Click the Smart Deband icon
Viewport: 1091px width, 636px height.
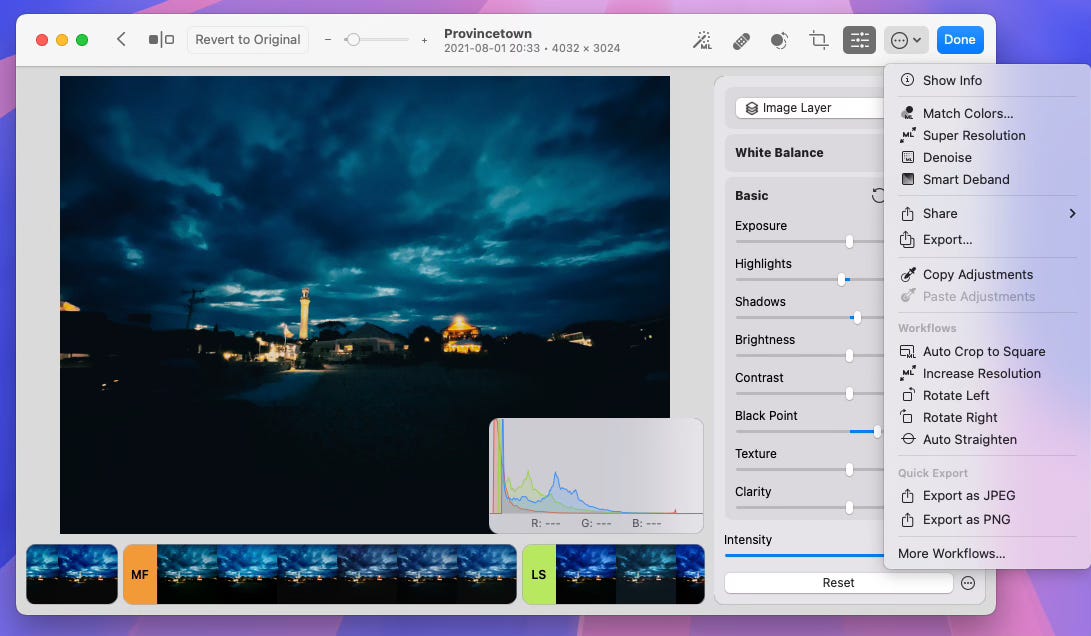pyautogui.click(x=907, y=179)
